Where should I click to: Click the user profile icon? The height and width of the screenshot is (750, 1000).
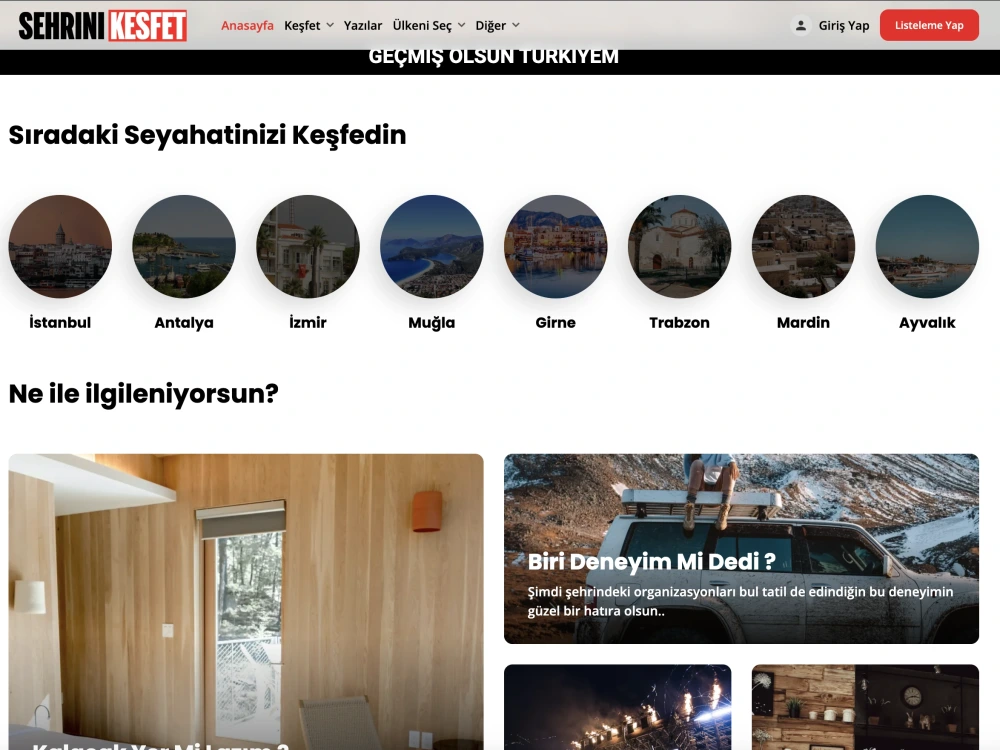tap(800, 26)
